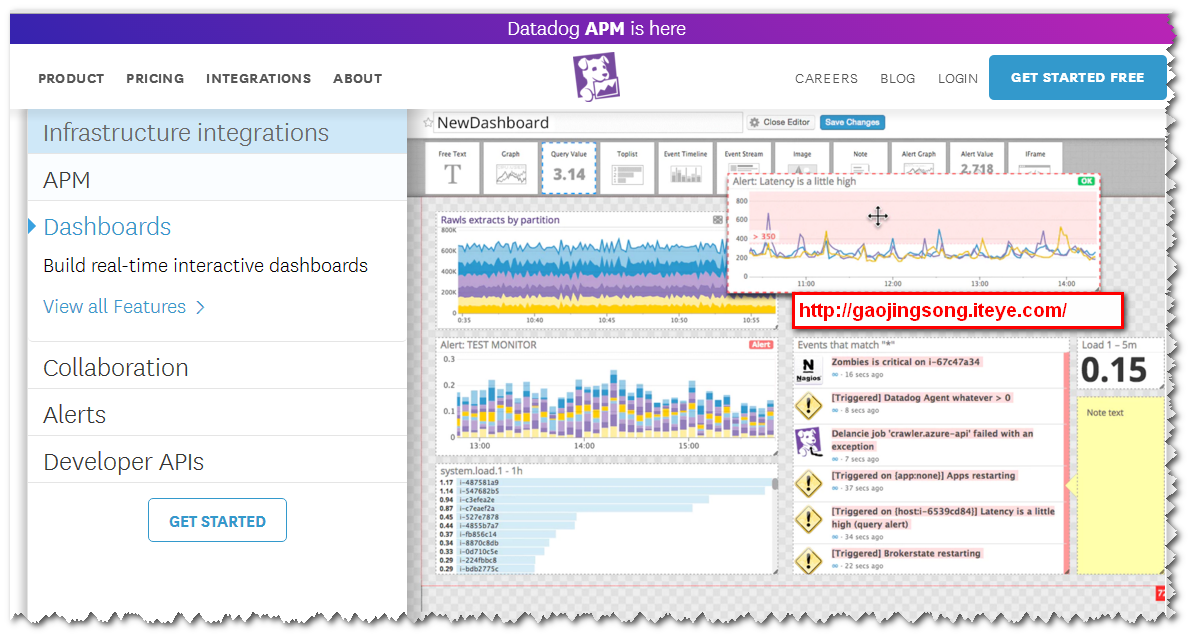Open the ABOUT menu

357,78
